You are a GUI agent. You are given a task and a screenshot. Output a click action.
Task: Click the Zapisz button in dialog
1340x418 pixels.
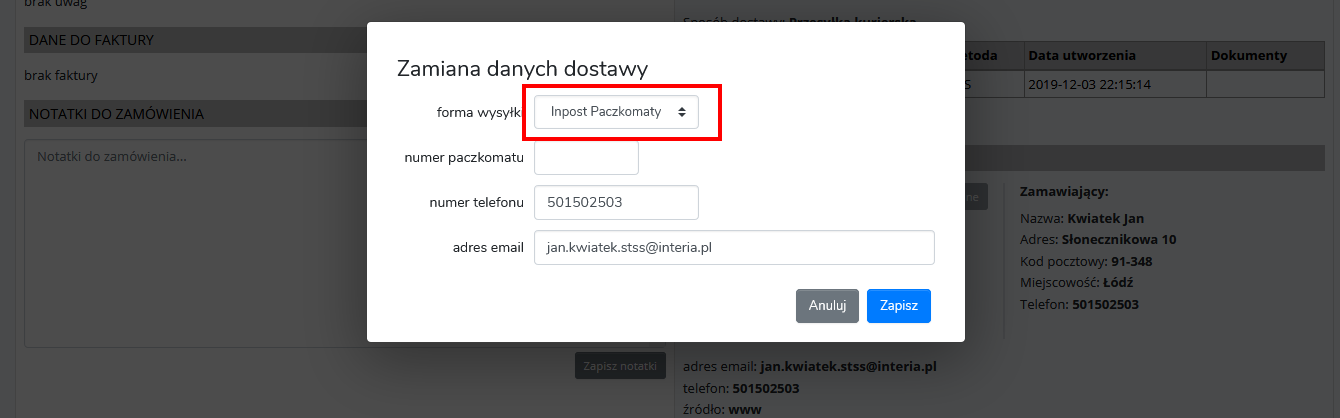click(899, 306)
